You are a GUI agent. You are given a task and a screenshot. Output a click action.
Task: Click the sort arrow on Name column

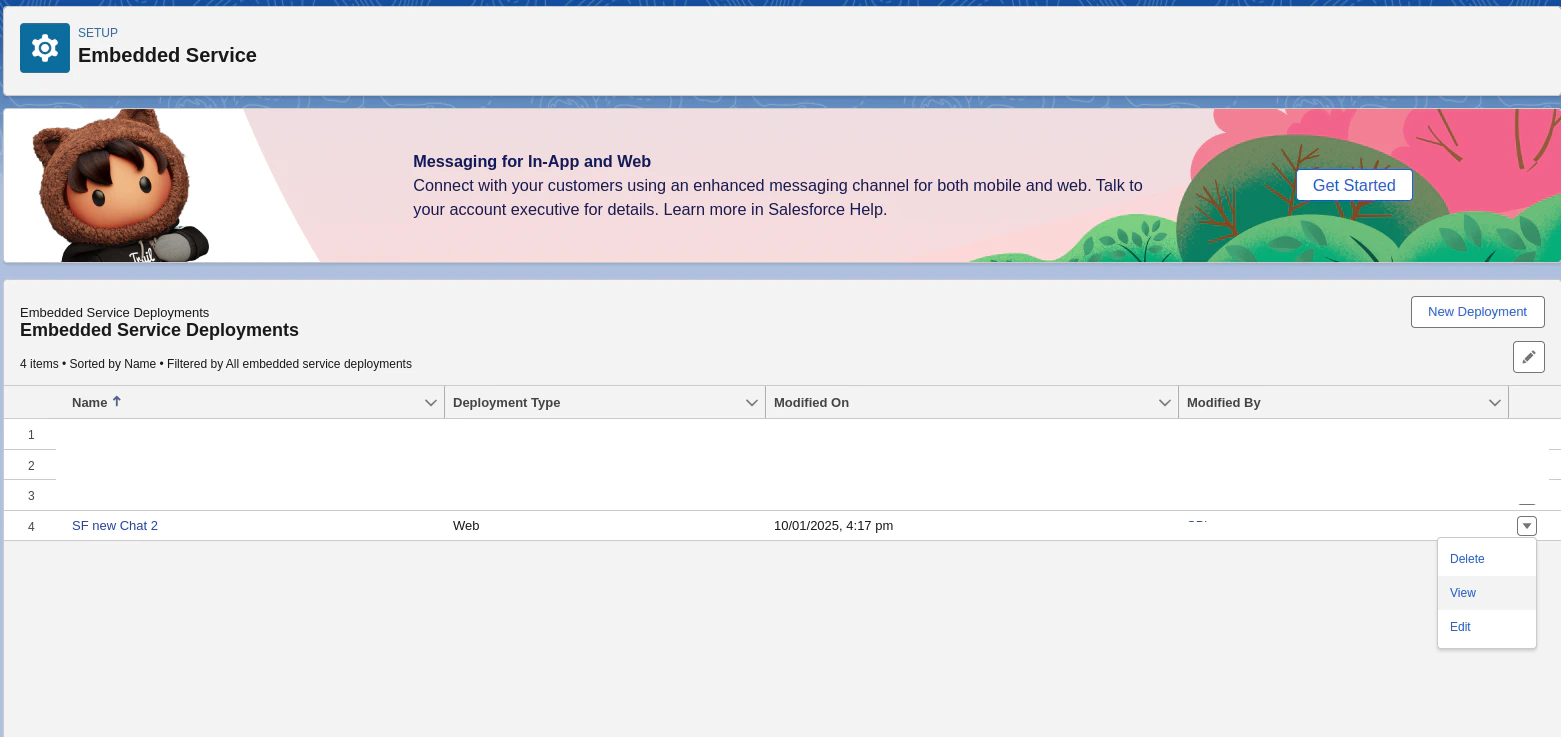pos(117,401)
